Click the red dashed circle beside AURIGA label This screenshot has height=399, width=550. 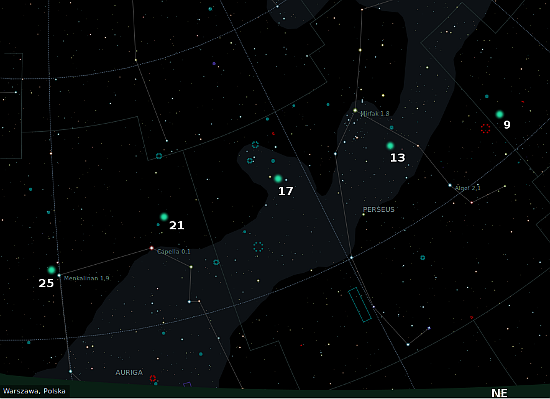(x=153, y=378)
